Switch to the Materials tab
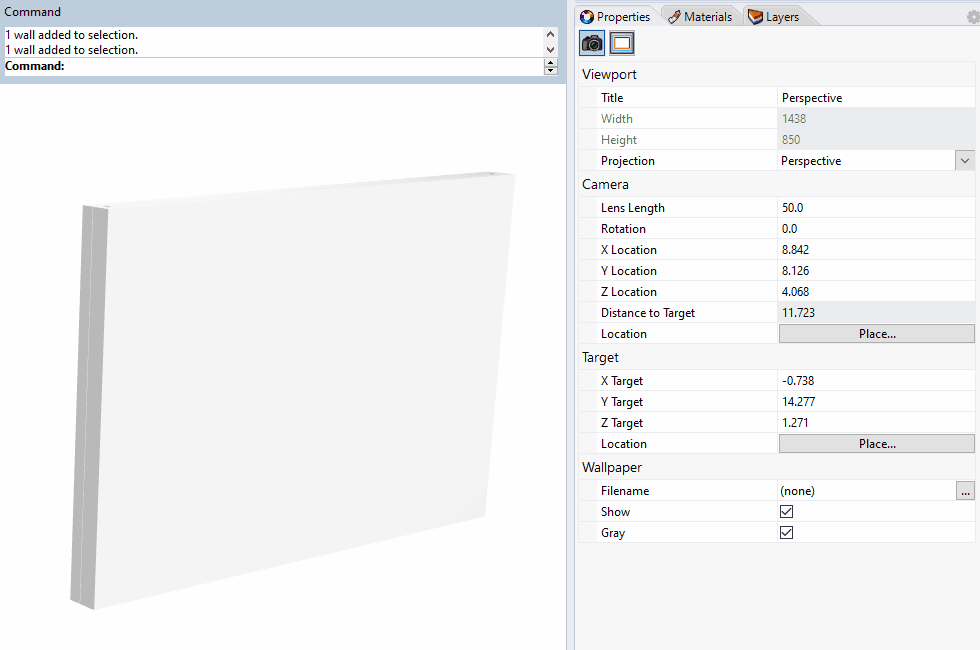Viewport: 980px width, 650px height. (701, 16)
